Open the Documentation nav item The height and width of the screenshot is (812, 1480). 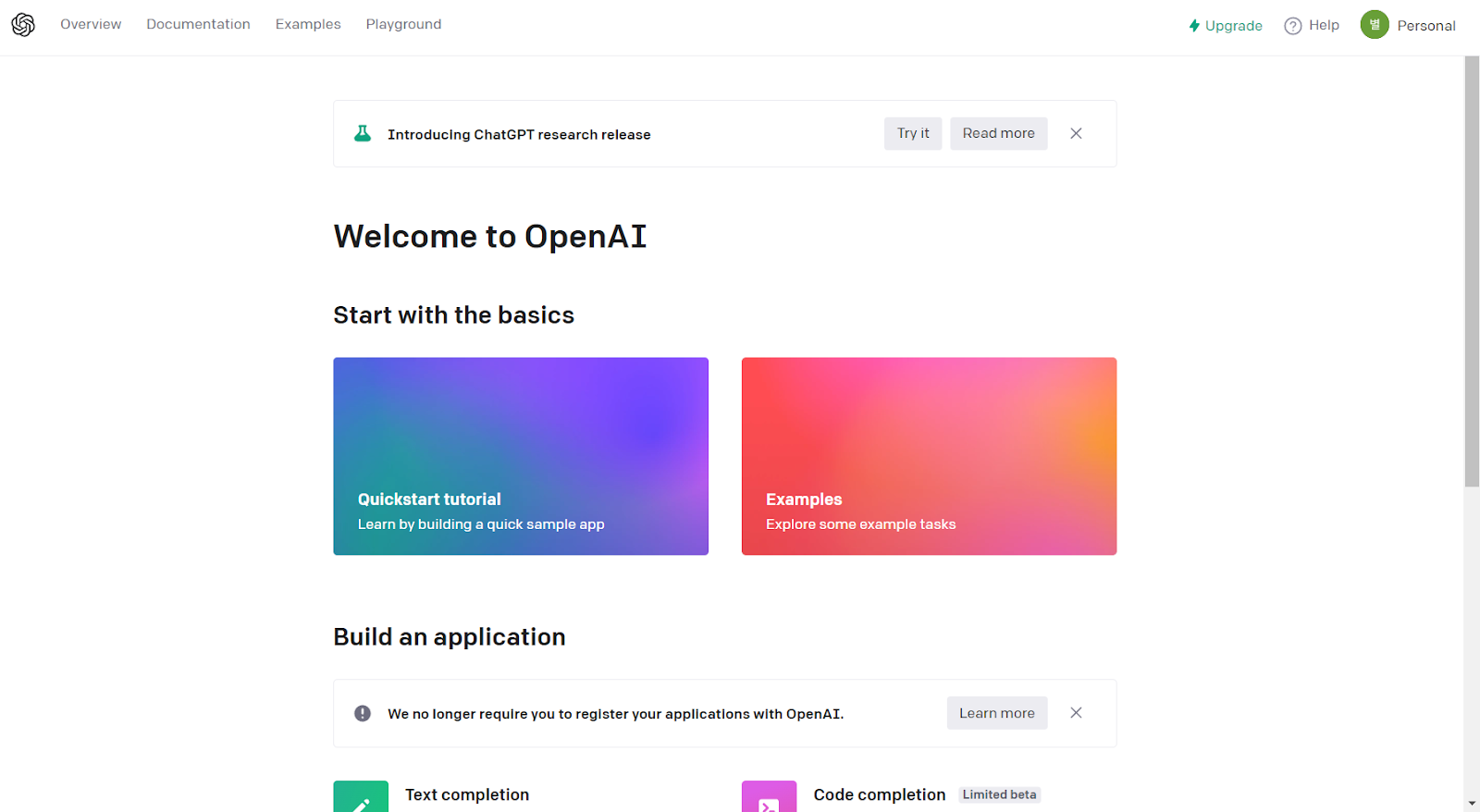tap(198, 24)
